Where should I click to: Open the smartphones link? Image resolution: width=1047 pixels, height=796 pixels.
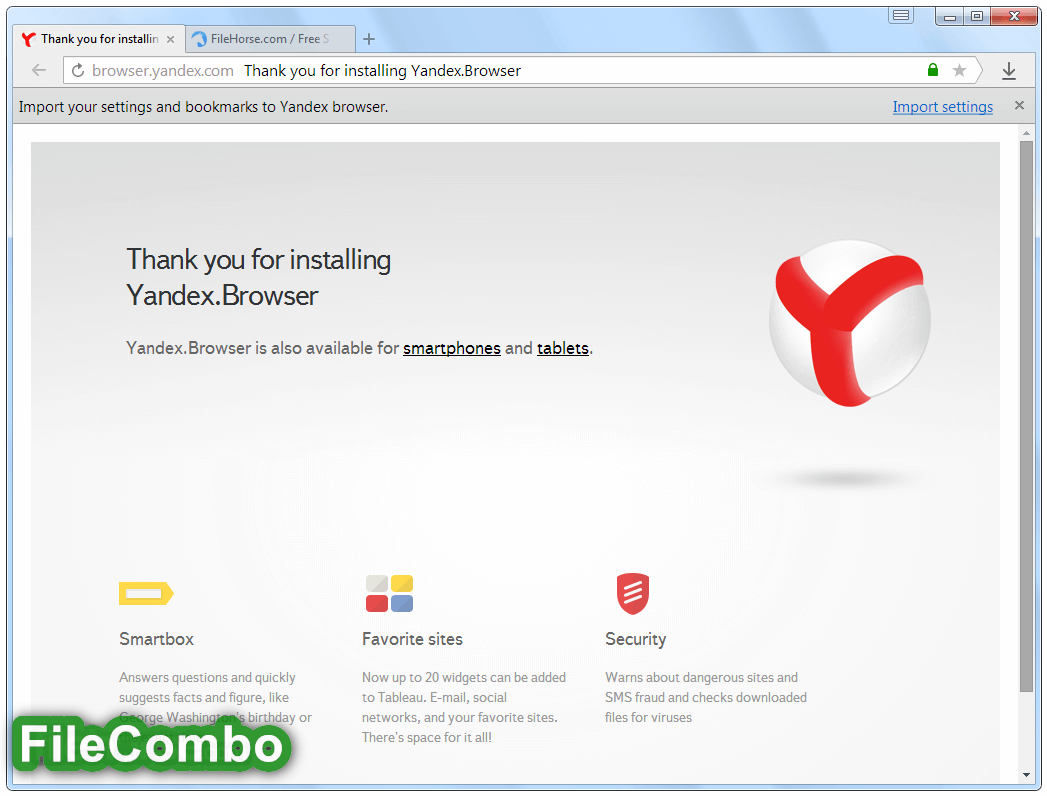(452, 349)
